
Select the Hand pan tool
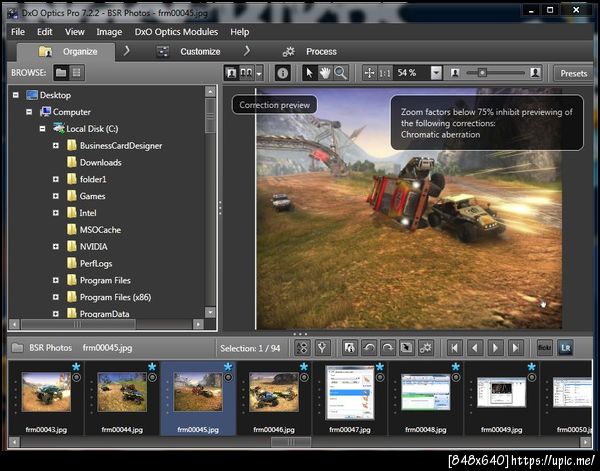pyautogui.click(x=325, y=73)
